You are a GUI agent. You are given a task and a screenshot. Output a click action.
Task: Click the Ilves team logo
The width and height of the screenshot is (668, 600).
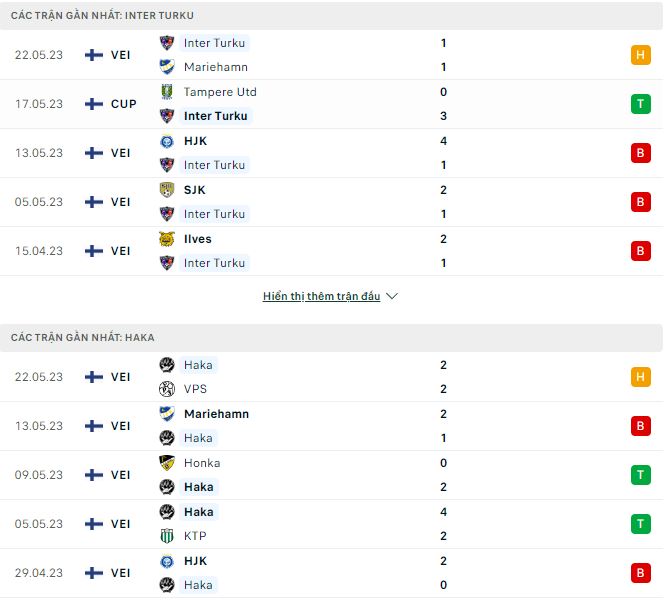pyautogui.click(x=167, y=239)
